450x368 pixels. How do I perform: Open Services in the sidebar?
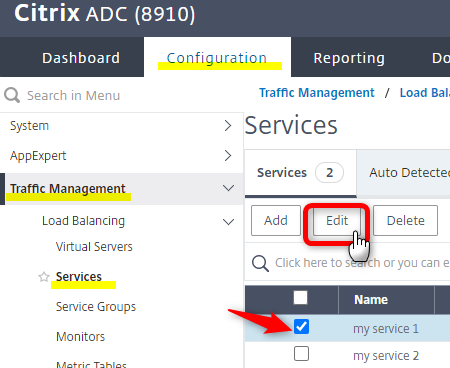point(79,277)
